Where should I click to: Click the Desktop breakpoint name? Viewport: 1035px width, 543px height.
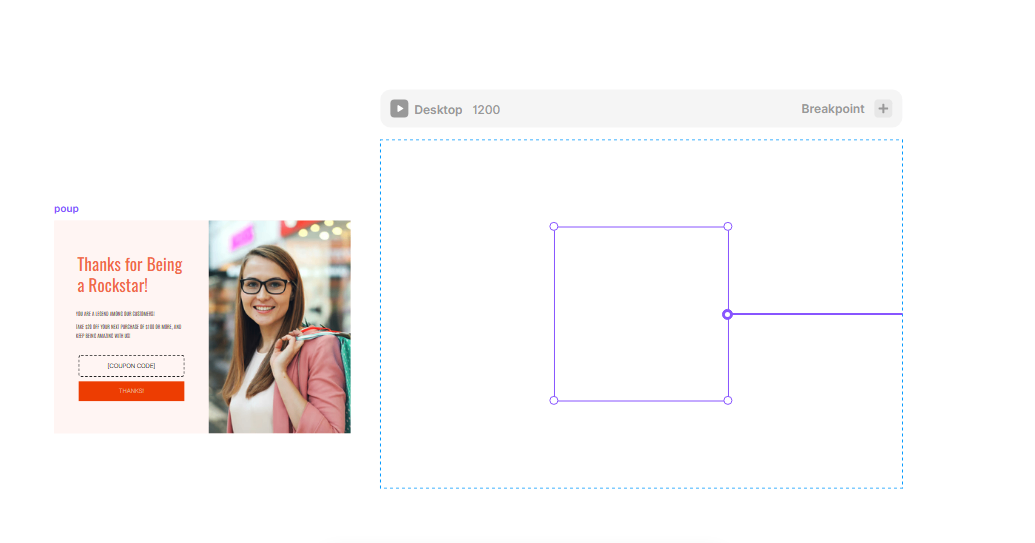click(x=438, y=110)
